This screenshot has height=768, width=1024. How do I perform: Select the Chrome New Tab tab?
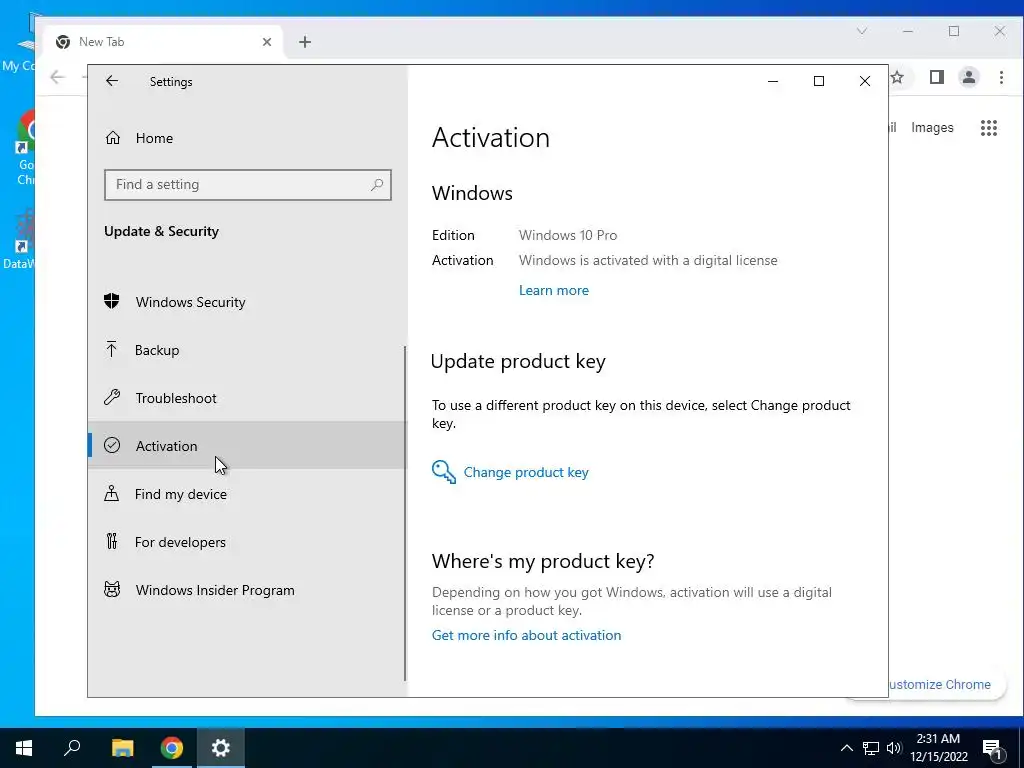[163, 42]
